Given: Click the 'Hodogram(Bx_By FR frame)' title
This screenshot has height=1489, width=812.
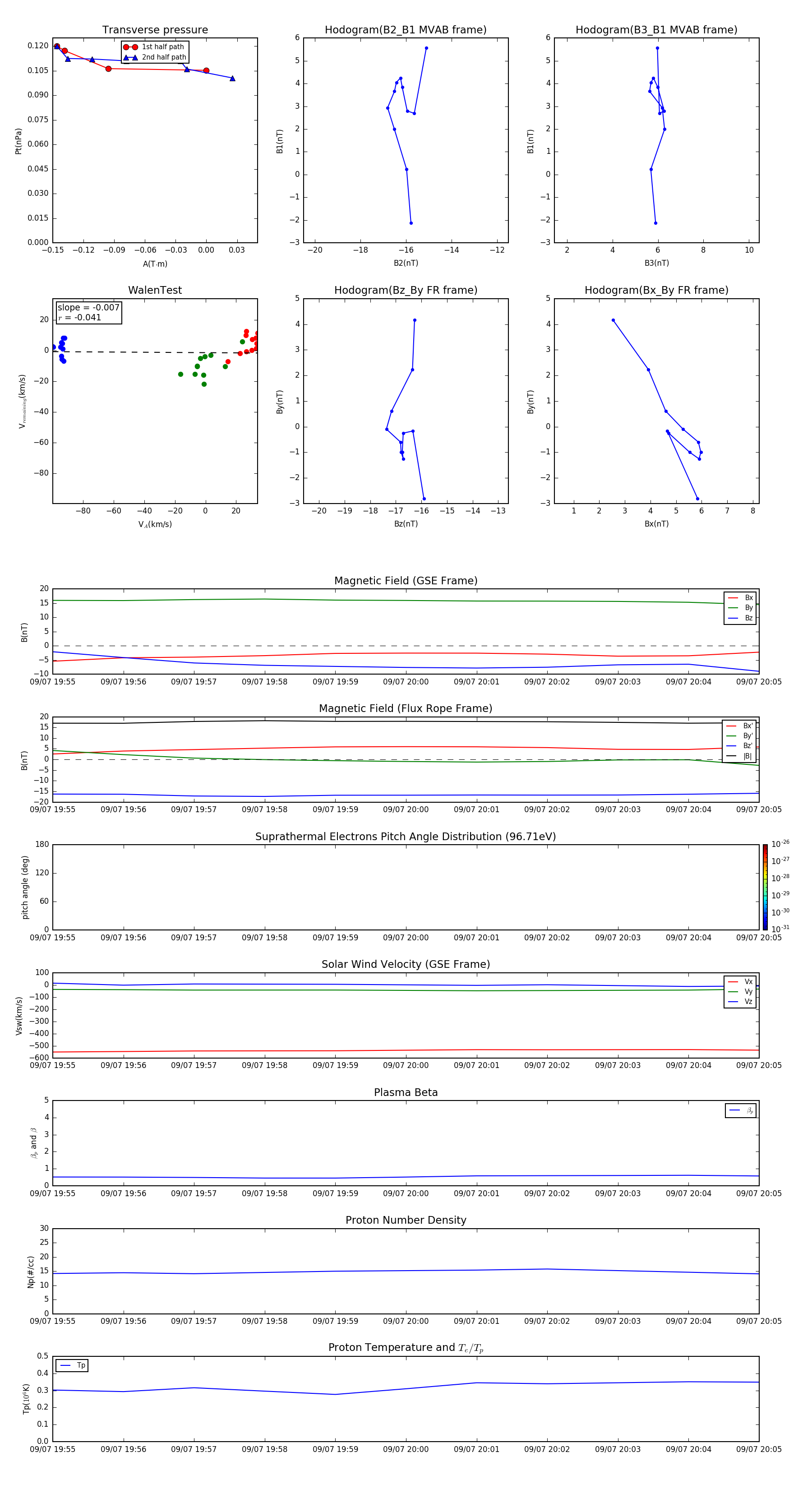Looking at the screenshot, I should pos(656,290).
